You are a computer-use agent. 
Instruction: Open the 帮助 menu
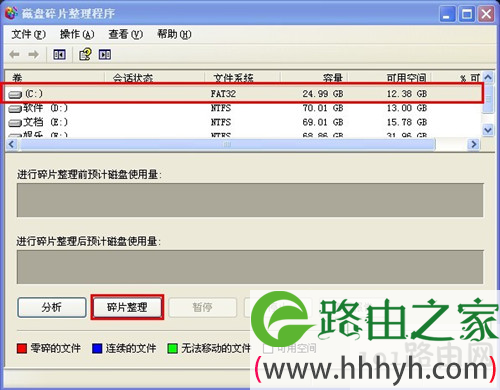tap(174, 34)
